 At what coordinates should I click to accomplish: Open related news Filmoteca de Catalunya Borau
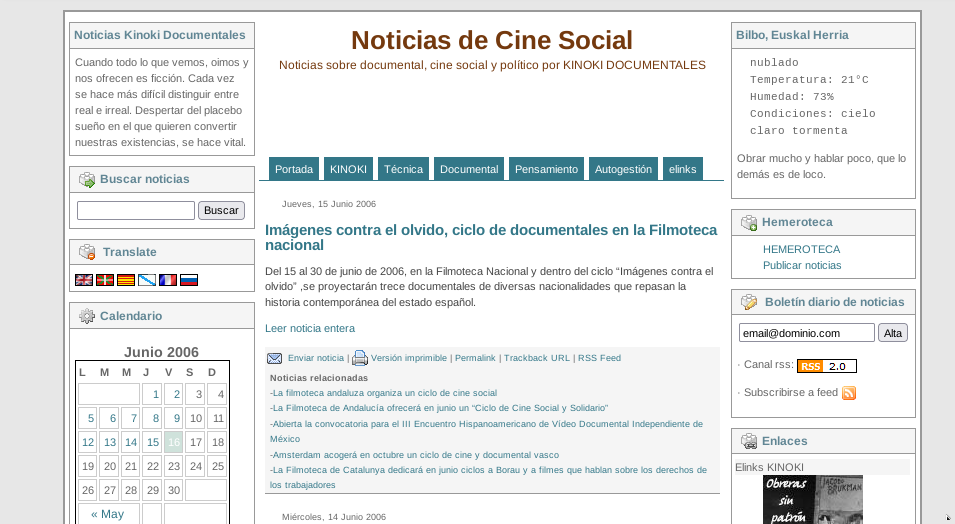click(488, 478)
